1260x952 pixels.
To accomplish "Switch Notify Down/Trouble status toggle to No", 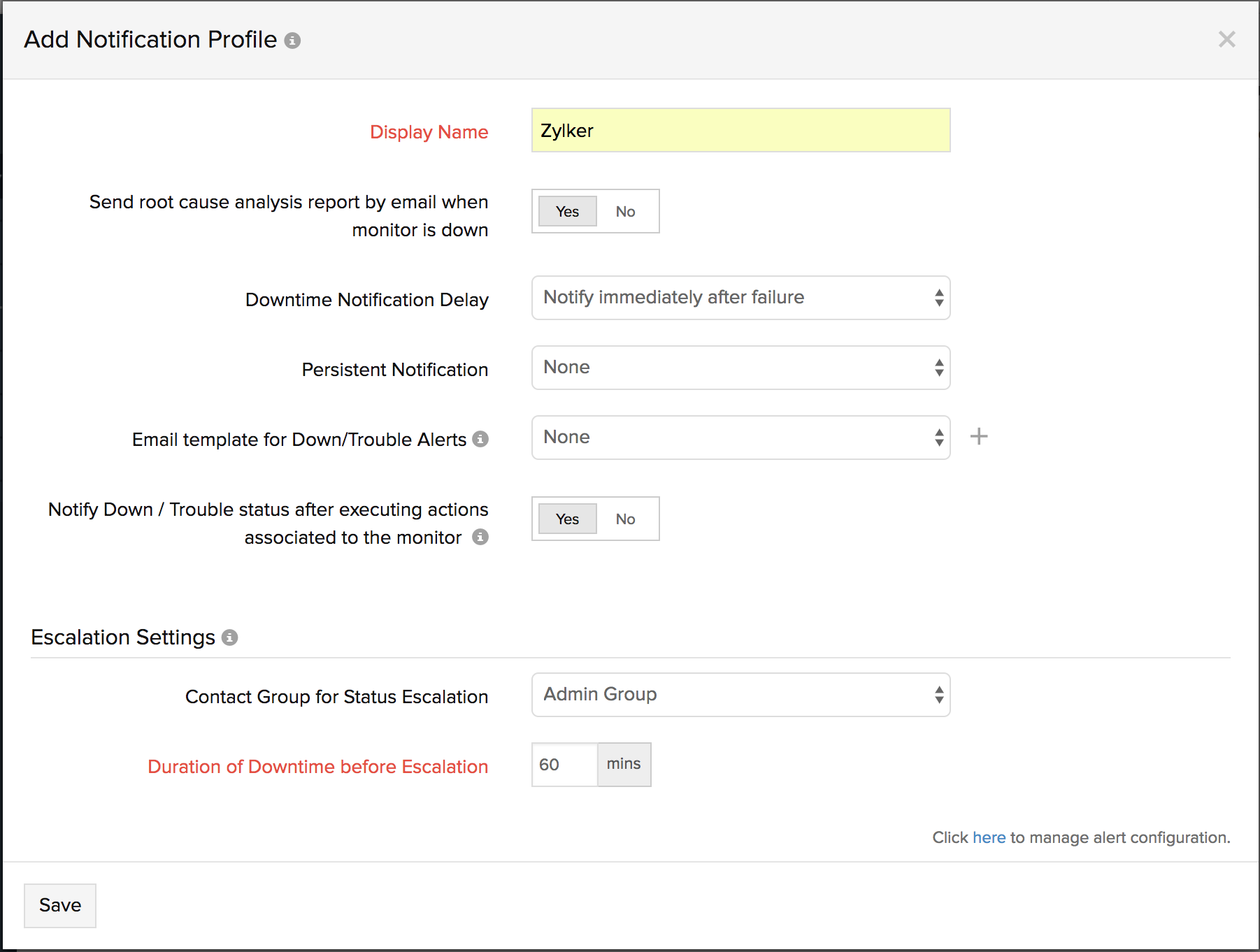I will point(626,519).
